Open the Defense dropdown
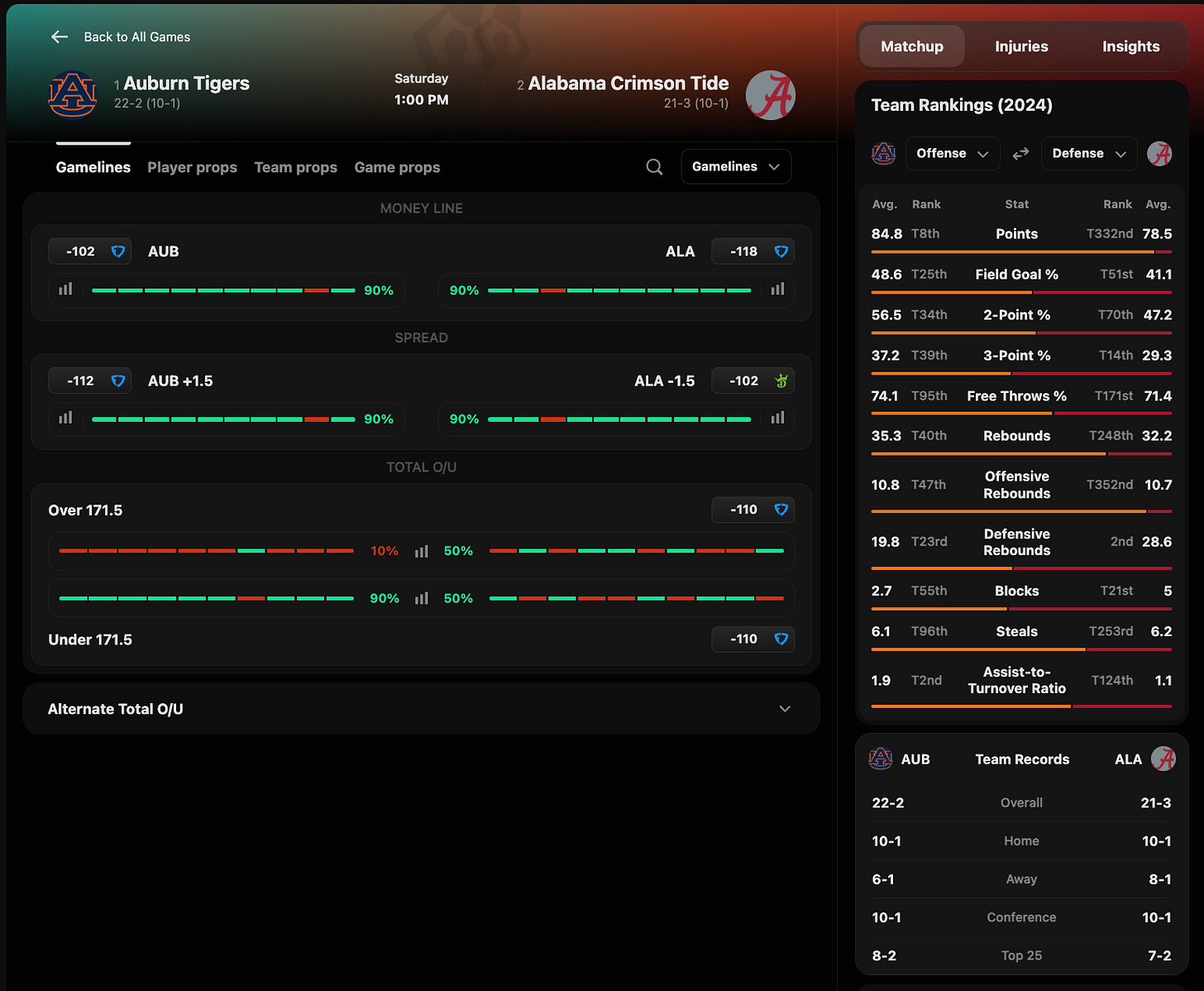This screenshot has width=1204, height=991. (1089, 153)
